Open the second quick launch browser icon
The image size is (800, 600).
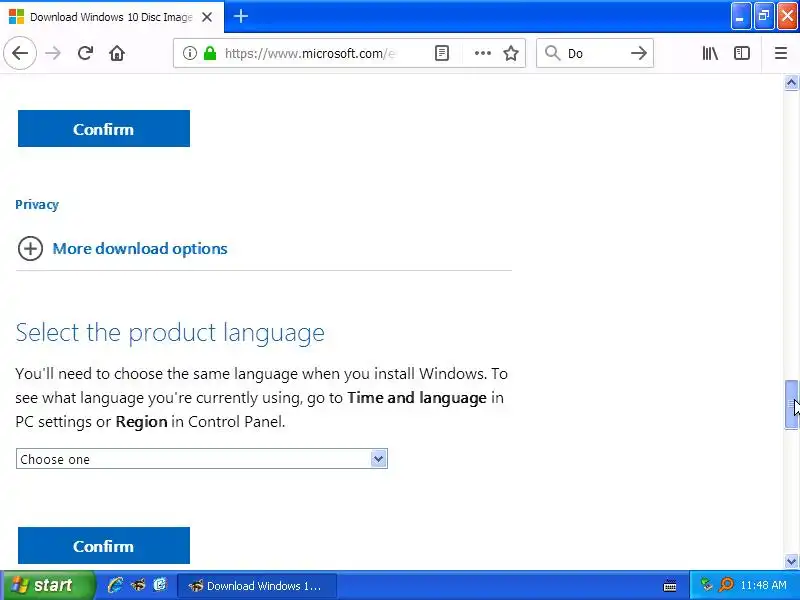[138, 585]
